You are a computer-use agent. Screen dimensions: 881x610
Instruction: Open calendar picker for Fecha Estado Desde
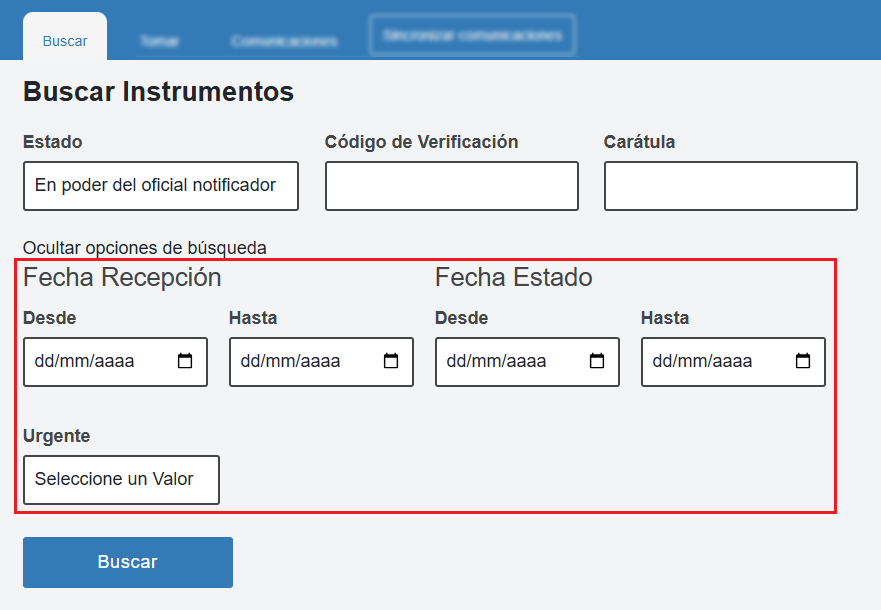597,361
